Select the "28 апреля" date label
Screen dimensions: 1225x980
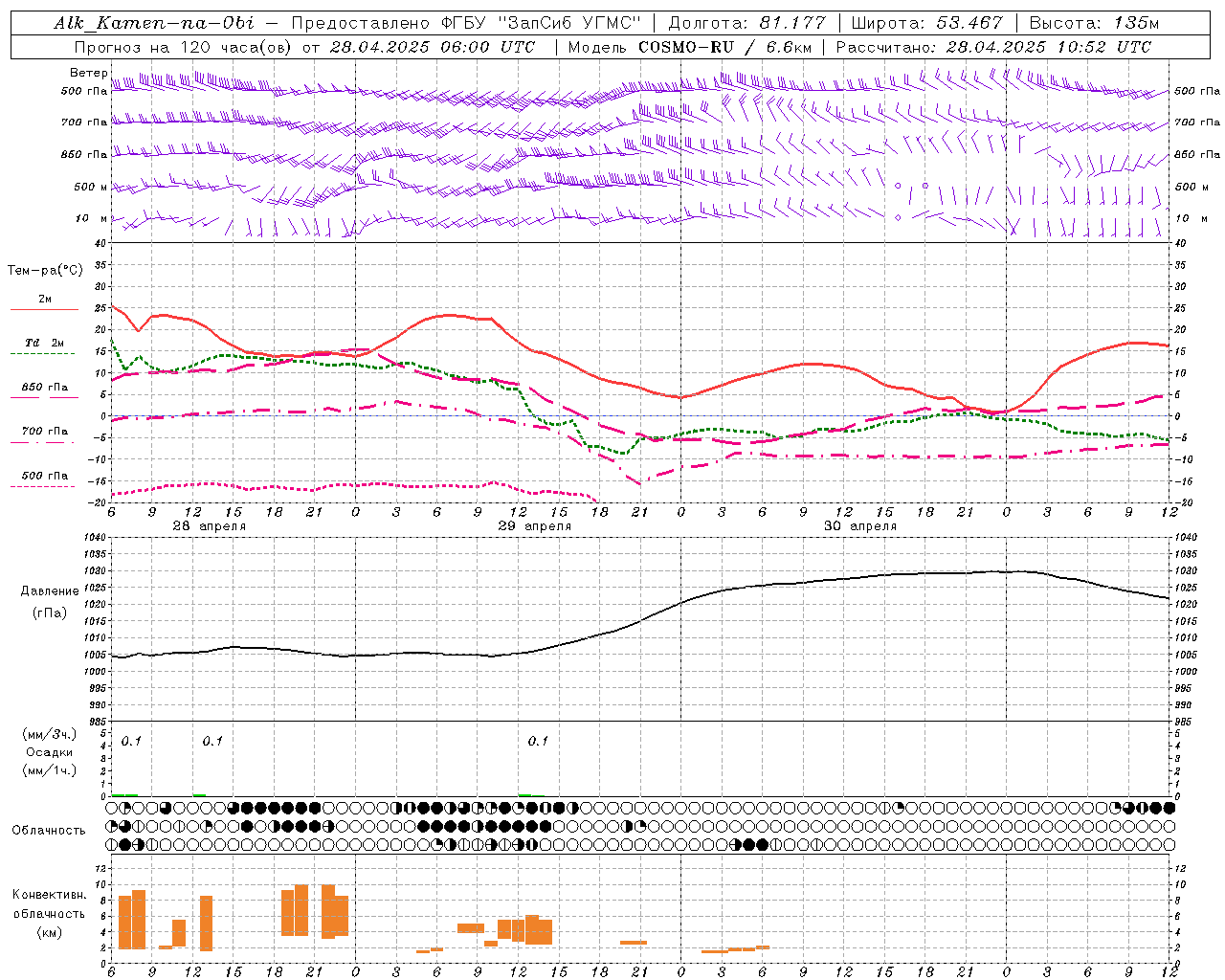coord(210,526)
